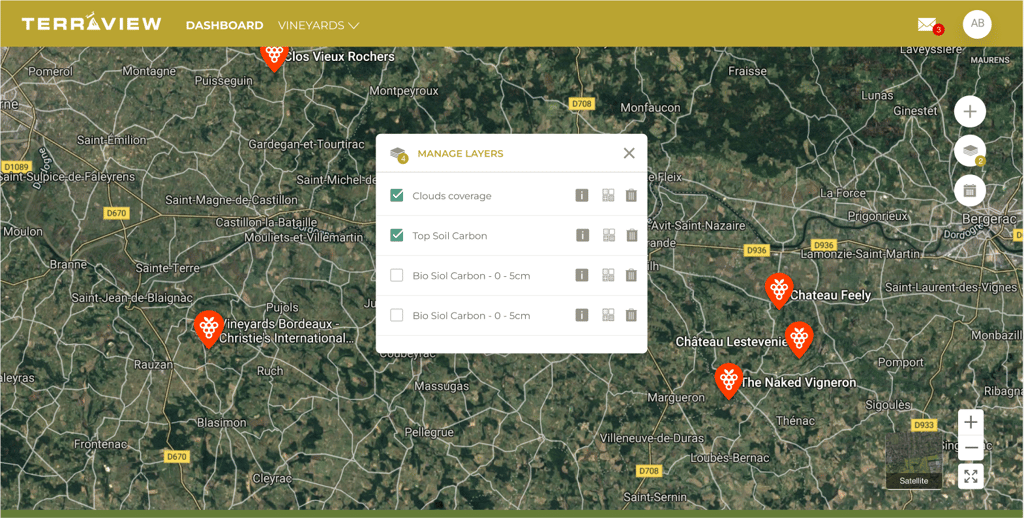Image resolution: width=1024 pixels, height=518 pixels.
Task: Enable Bio Siol Carbon checkbox directly under Top Soil Carbon
Action: coord(396,275)
